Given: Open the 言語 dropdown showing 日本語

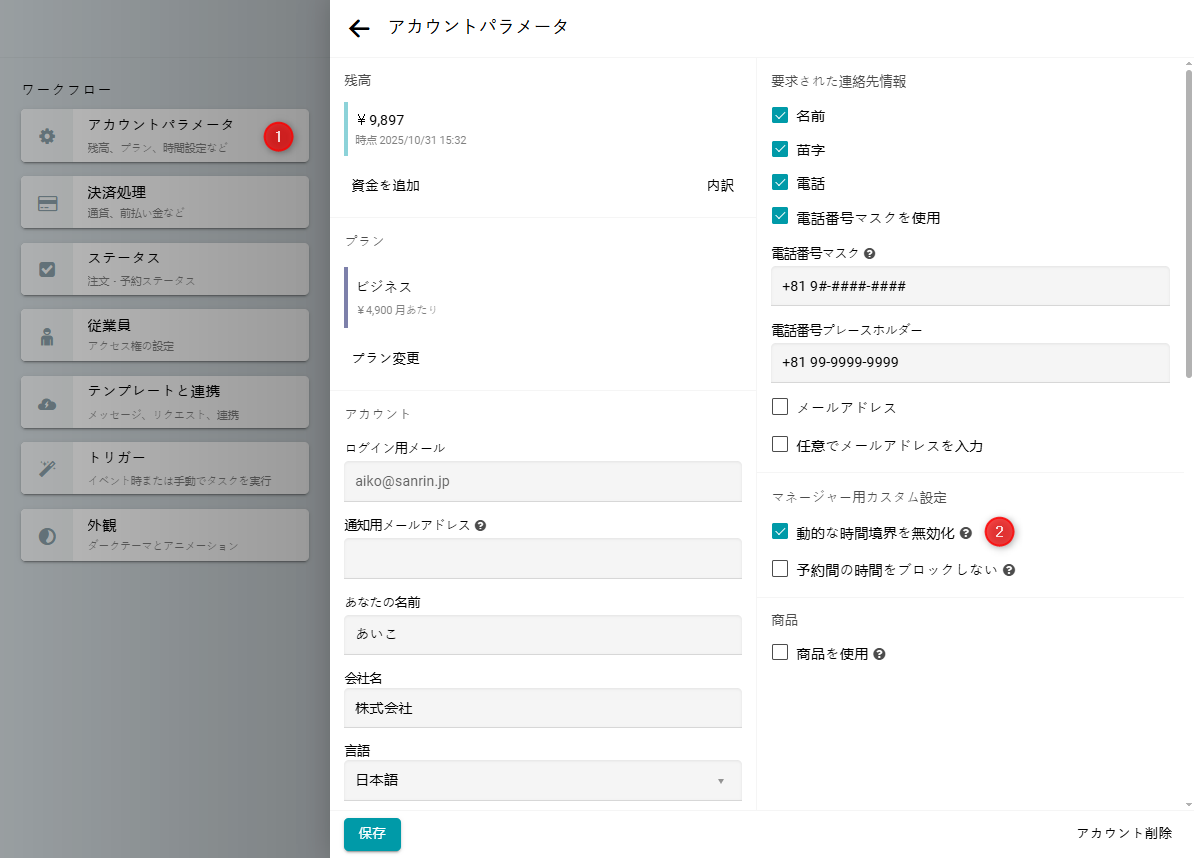Looking at the screenshot, I should (x=542, y=780).
